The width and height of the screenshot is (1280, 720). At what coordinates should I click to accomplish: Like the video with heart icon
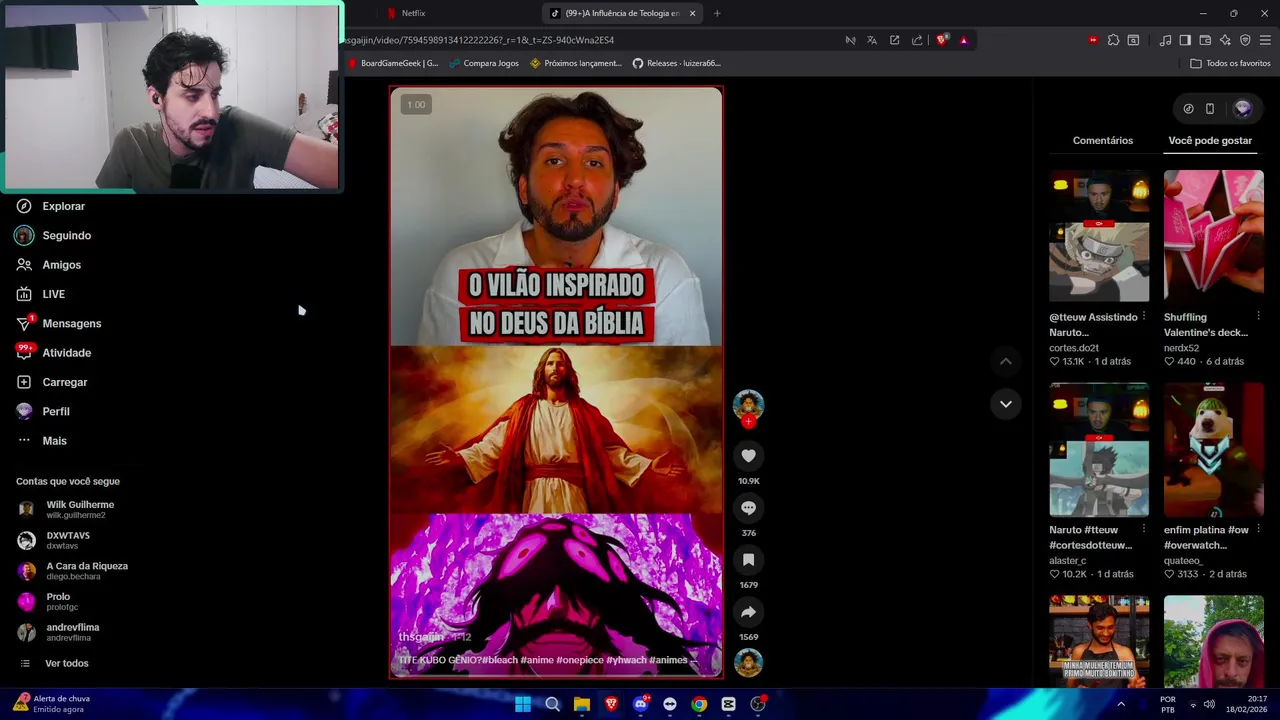(748, 456)
